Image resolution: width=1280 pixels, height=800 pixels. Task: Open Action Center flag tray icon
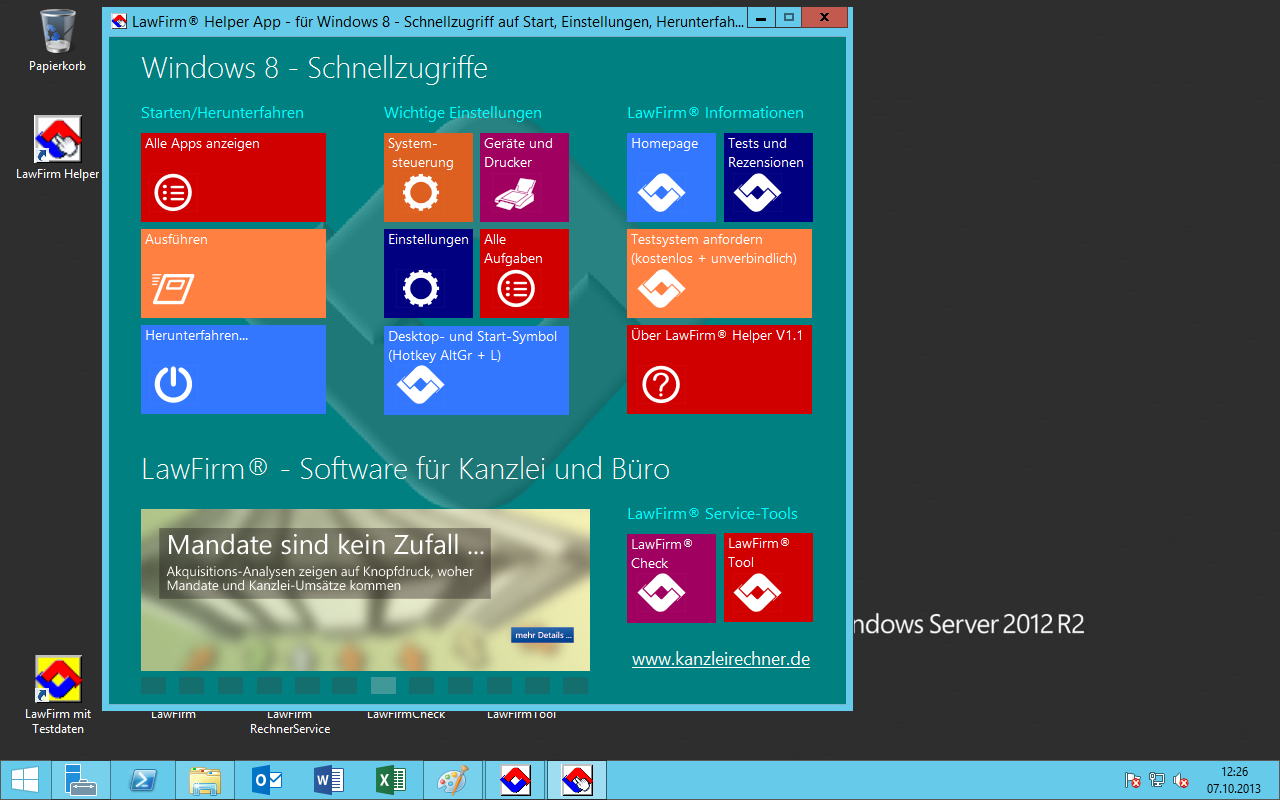pyautogui.click(x=1133, y=780)
